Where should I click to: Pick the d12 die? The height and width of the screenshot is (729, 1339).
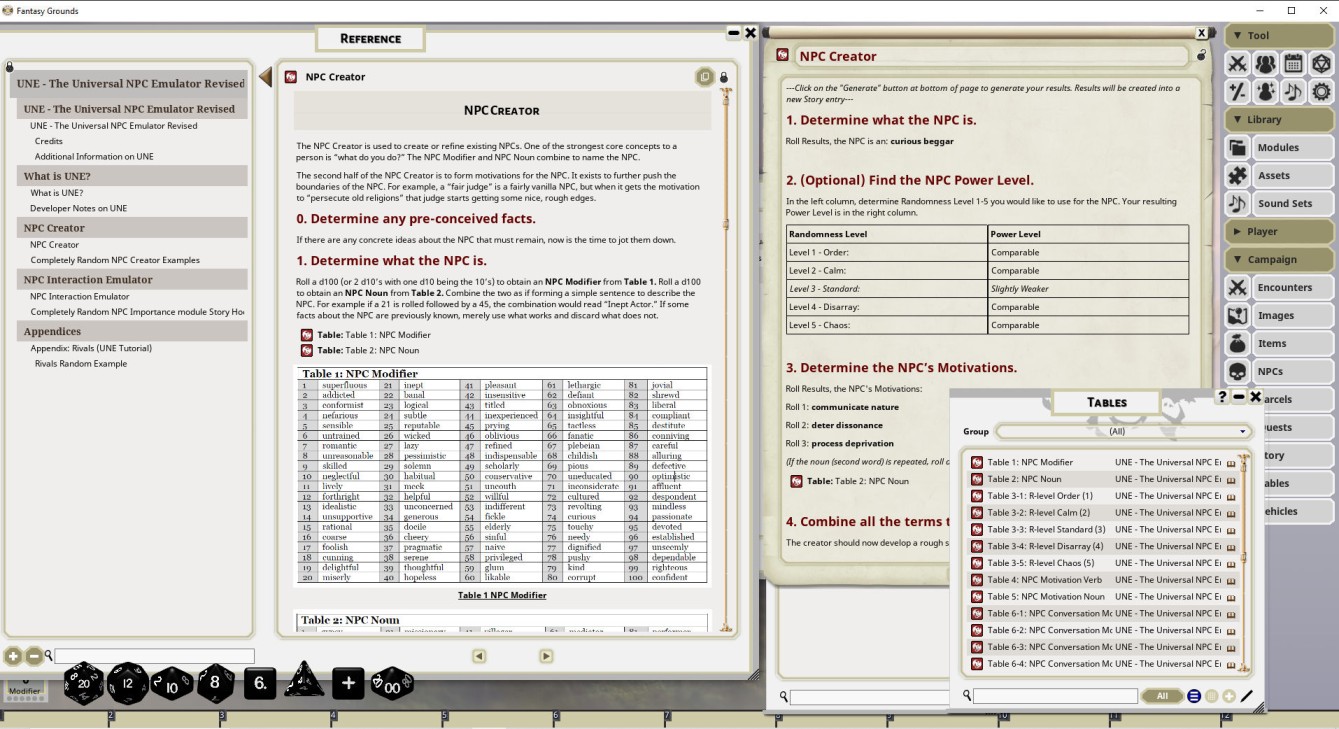(x=128, y=684)
